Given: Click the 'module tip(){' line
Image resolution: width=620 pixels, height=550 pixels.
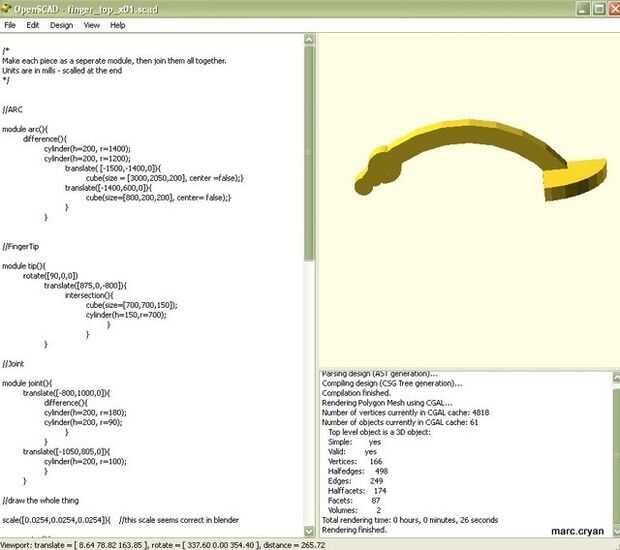Looking at the screenshot, I should (x=24, y=266).
